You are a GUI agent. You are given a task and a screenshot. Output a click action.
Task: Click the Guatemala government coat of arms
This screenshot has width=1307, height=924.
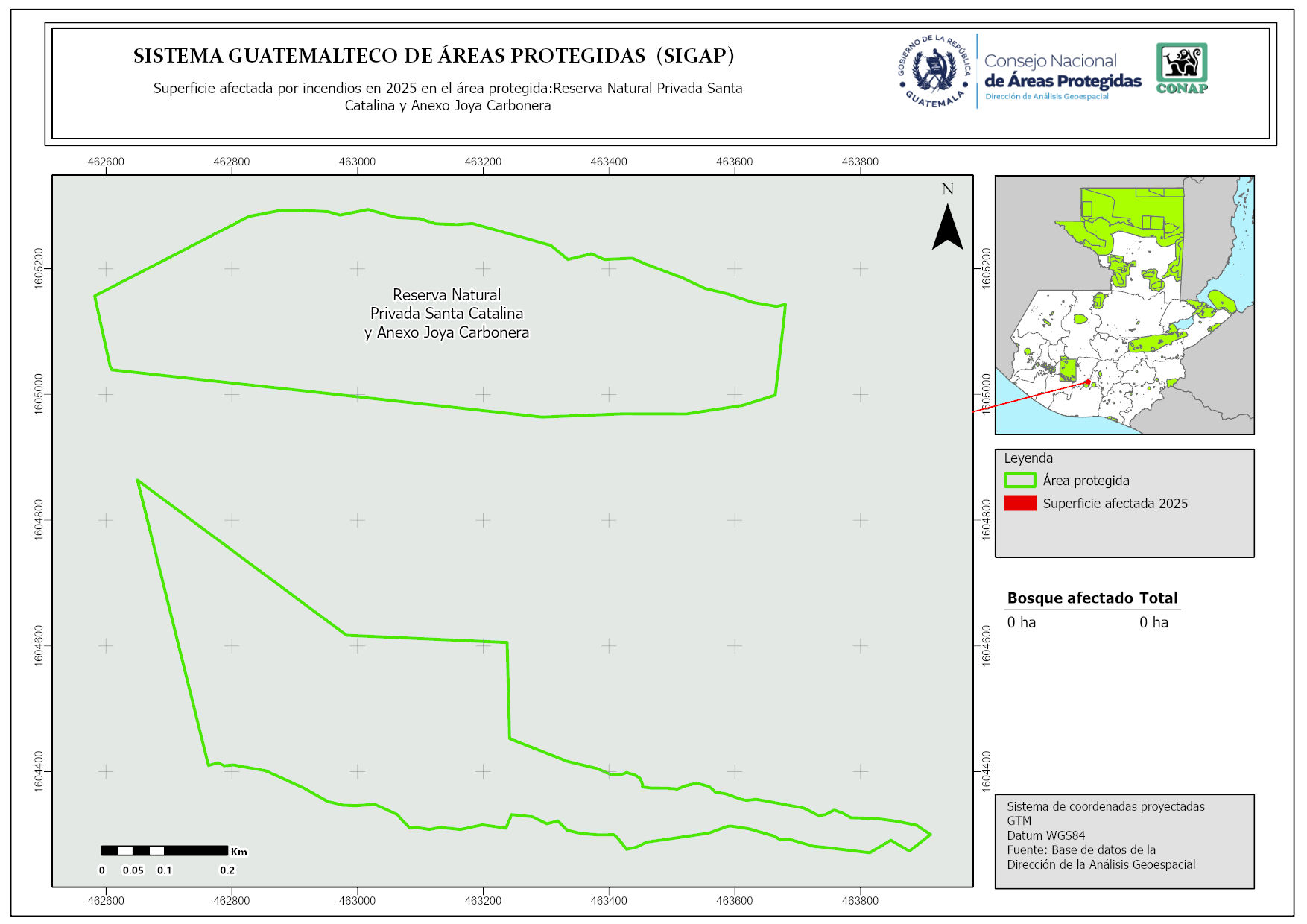934,72
